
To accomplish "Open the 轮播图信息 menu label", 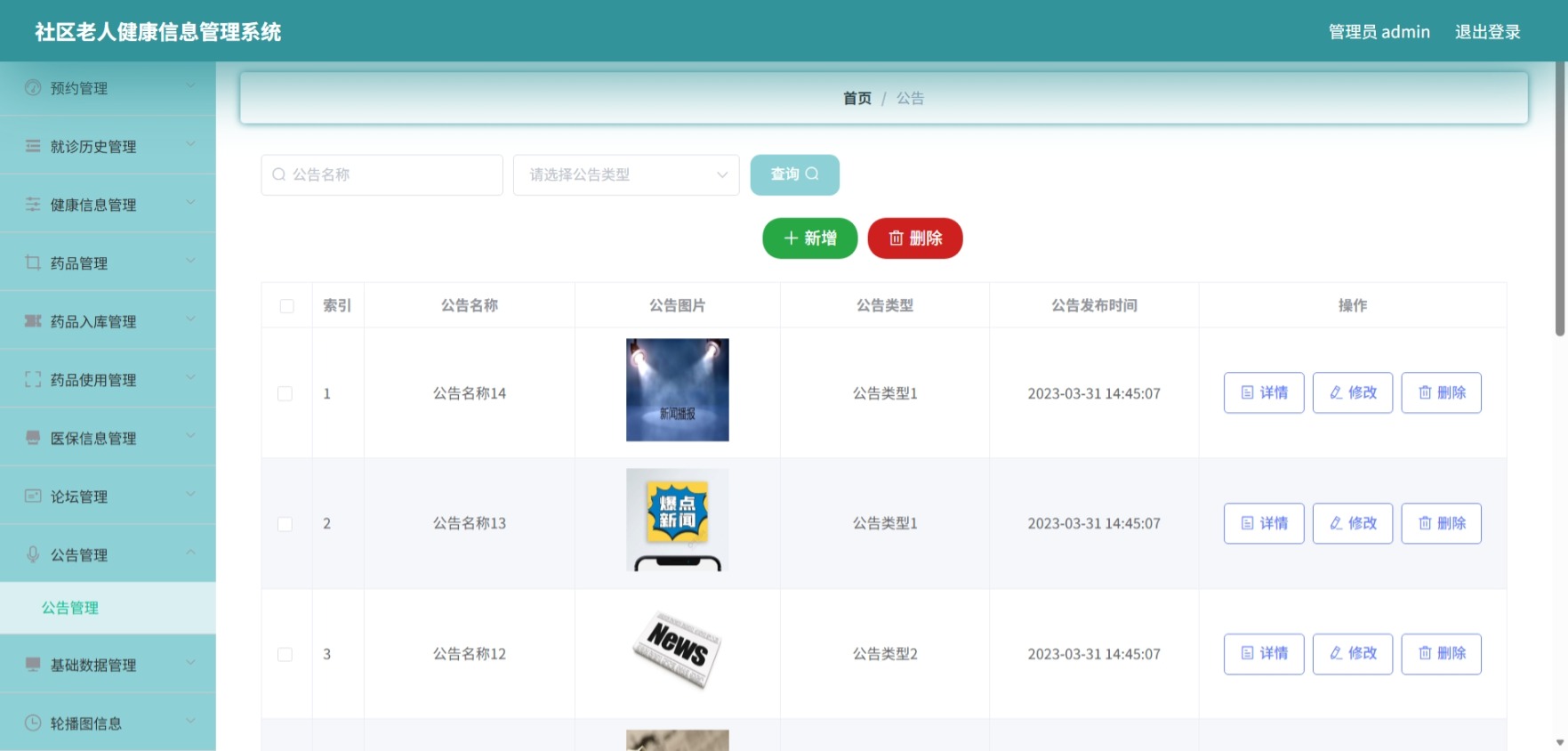I will [86, 723].
